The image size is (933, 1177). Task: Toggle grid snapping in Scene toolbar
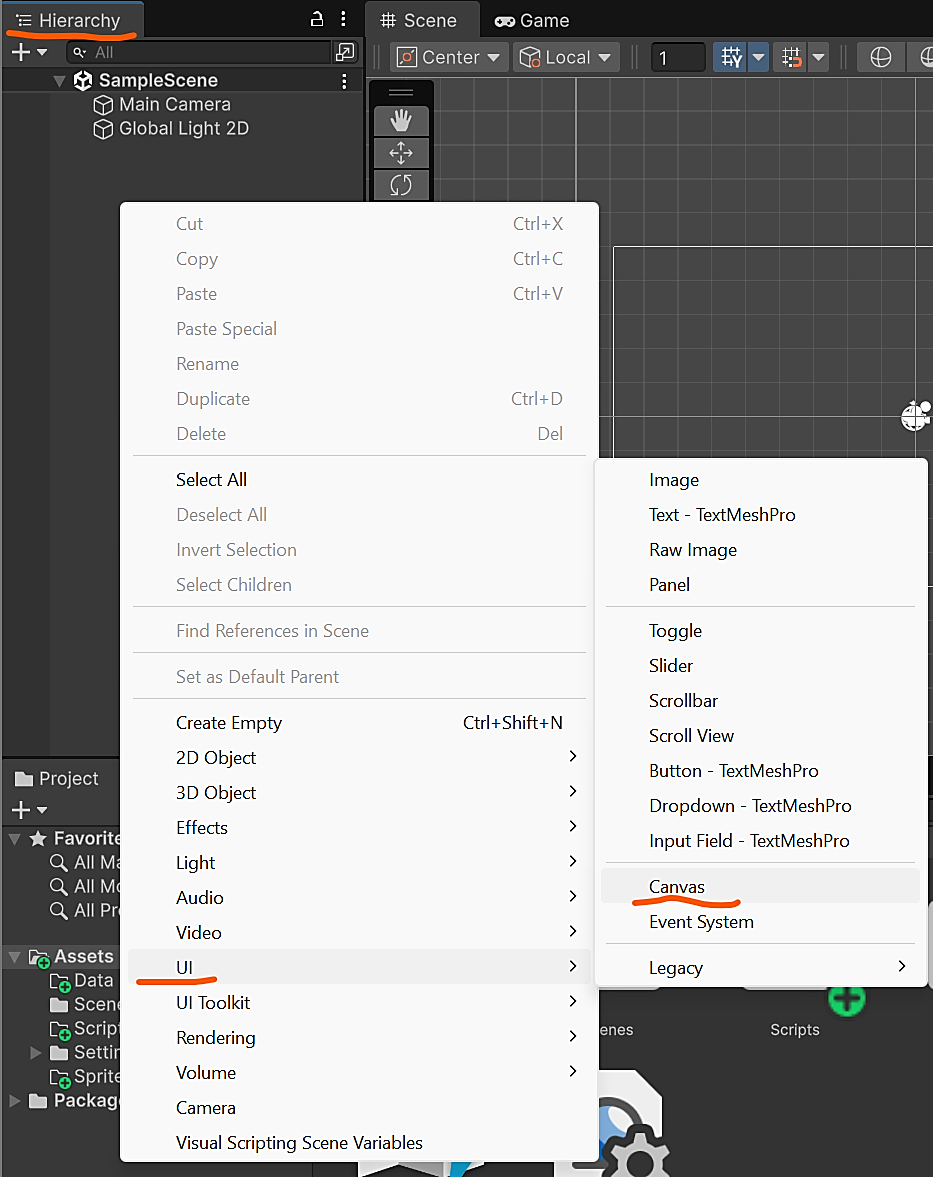coord(792,58)
